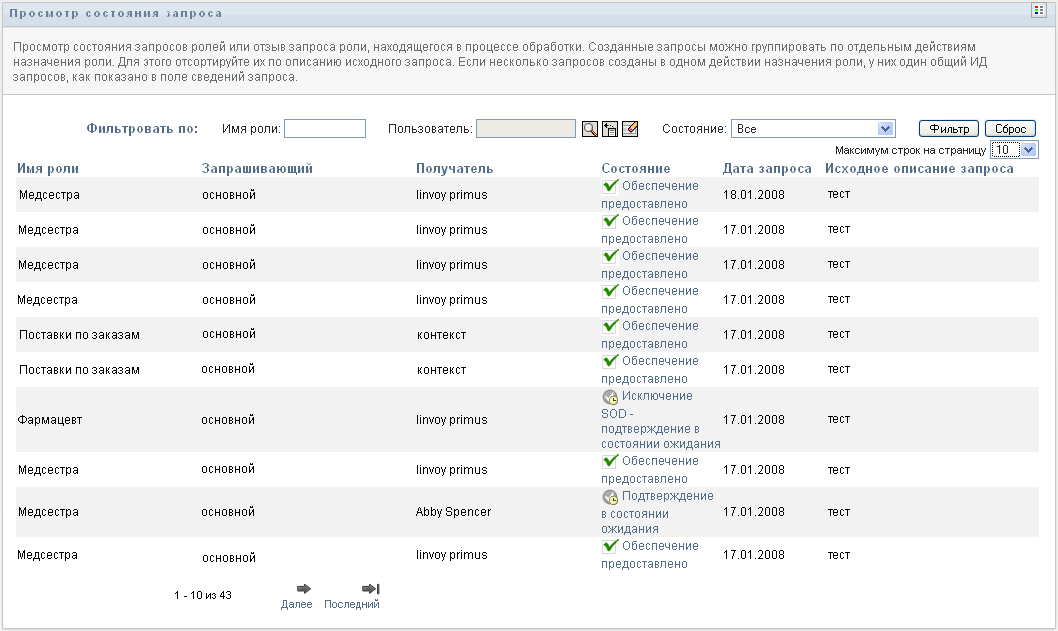The height and width of the screenshot is (631, 1058).
Task: Click the clear user field icon
Action: pos(630,129)
